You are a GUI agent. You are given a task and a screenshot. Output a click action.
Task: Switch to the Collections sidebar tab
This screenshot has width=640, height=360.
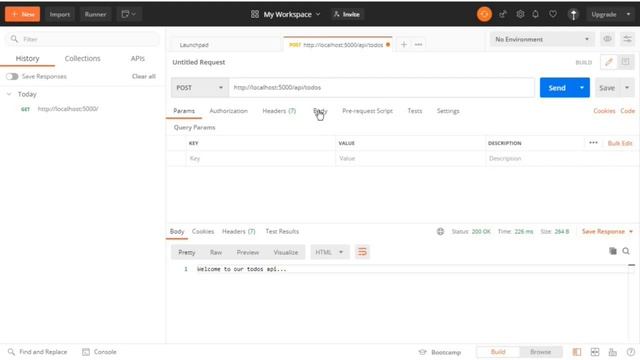click(x=82, y=58)
